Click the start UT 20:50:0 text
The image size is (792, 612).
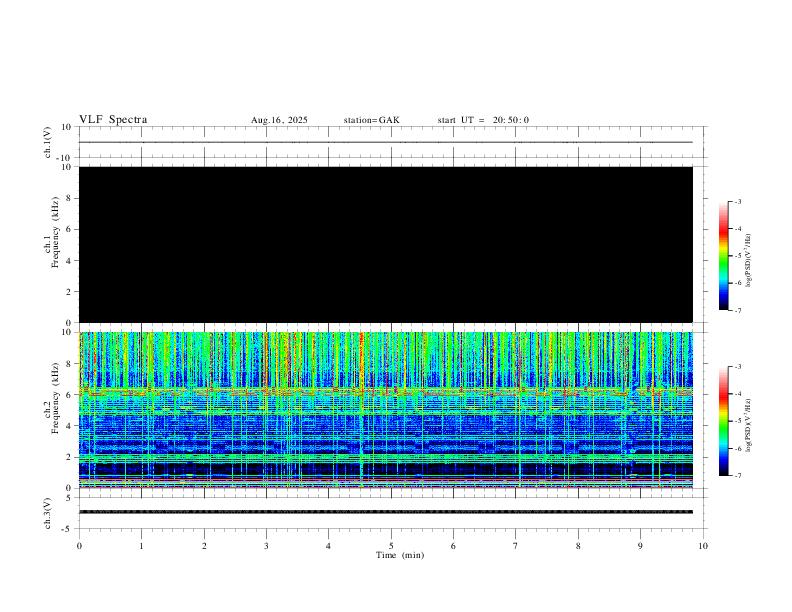[483, 120]
